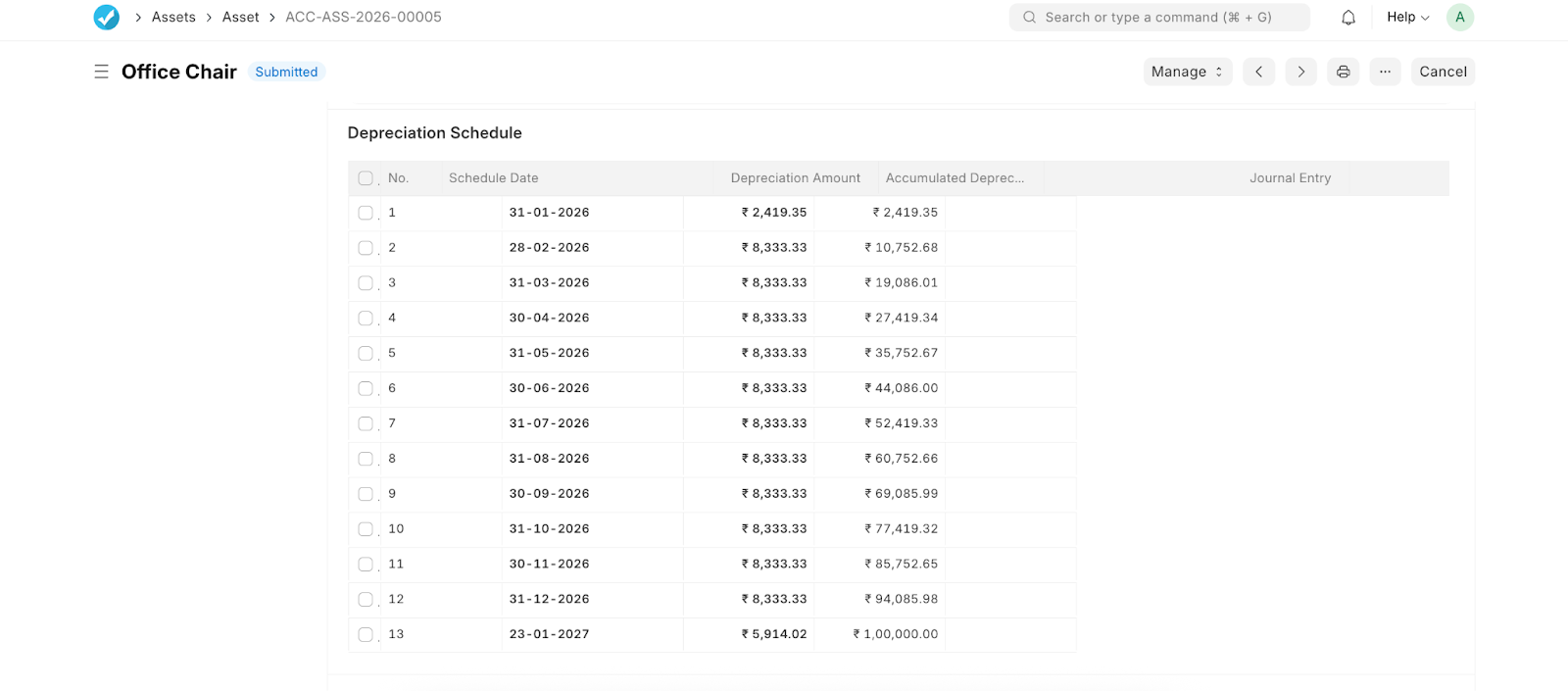Image resolution: width=1568 pixels, height=691 pixels.
Task: Open the user avatar profile menu
Action: [x=1459, y=18]
